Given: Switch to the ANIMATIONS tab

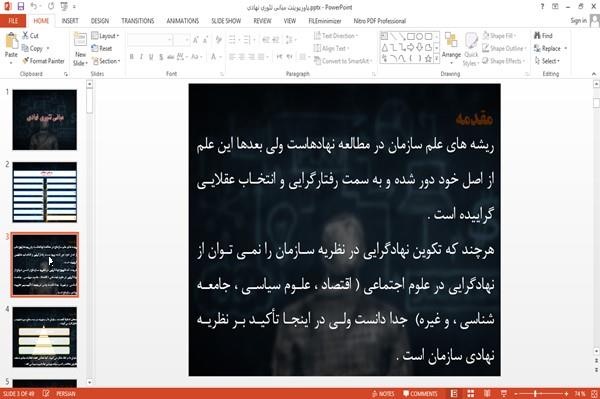Looking at the screenshot, I should pos(183,21).
